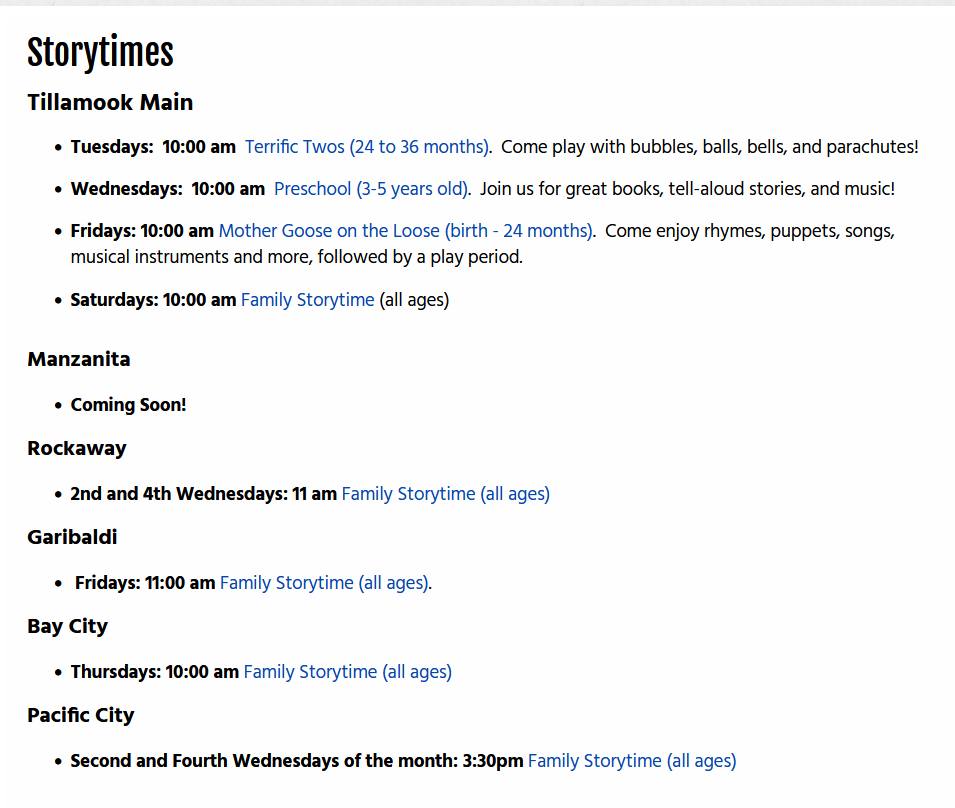Open Rockaway's Family Storytime (all ages) link
The image size is (955, 808).
click(x=446, y=494)
